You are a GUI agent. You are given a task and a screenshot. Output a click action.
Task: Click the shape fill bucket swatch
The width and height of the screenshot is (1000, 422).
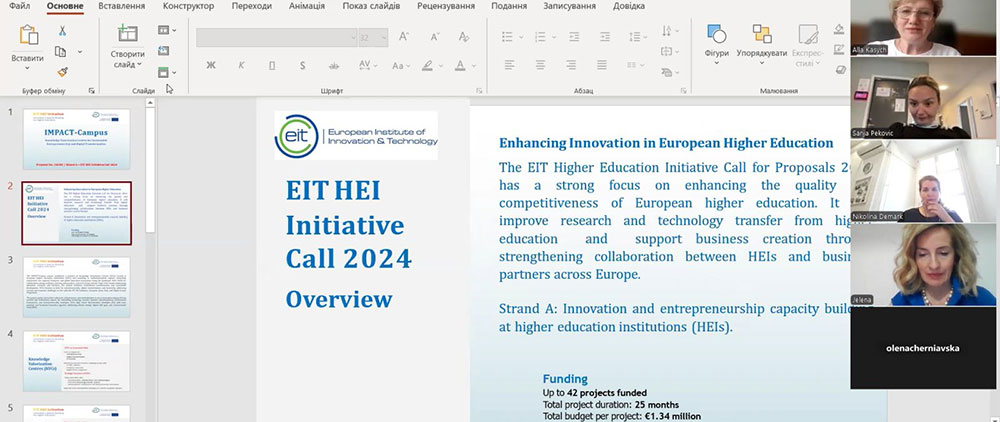[839, 29]
